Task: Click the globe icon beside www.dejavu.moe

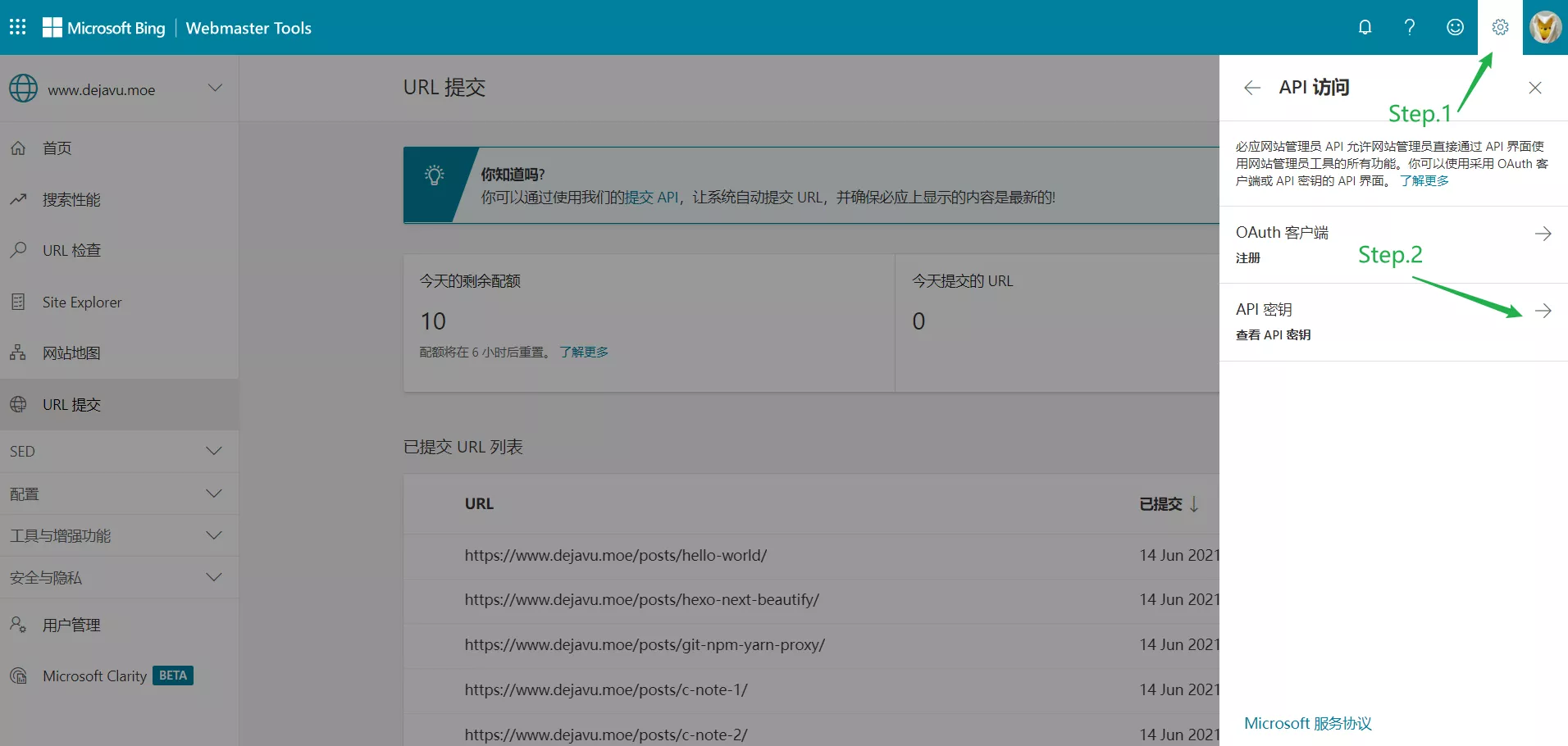Action: point(23,89)
